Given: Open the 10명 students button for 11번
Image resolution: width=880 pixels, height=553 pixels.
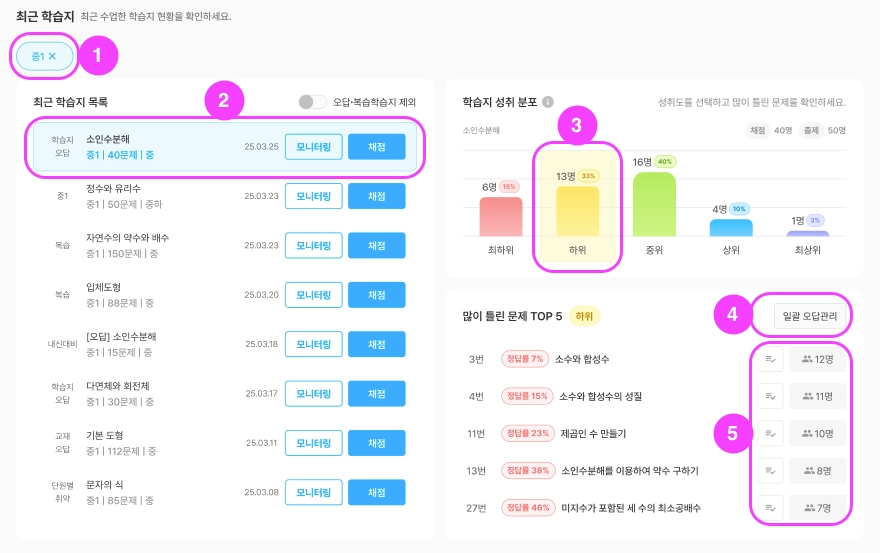Looking at the screenshot, I should click(817, 433).
